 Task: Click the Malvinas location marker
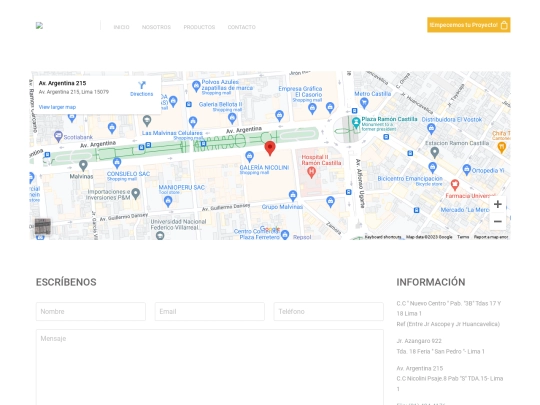(x=83, y=166)
